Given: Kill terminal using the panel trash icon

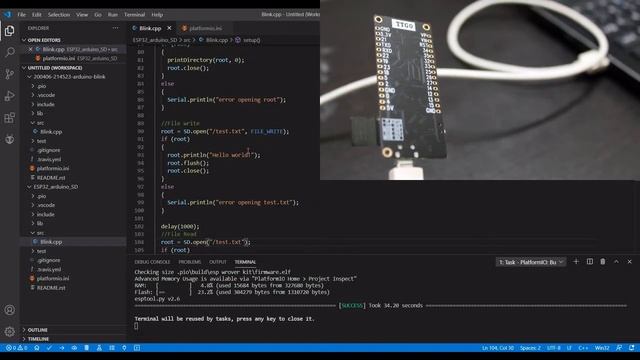Looking at the screenshot, I should (603, 262).
